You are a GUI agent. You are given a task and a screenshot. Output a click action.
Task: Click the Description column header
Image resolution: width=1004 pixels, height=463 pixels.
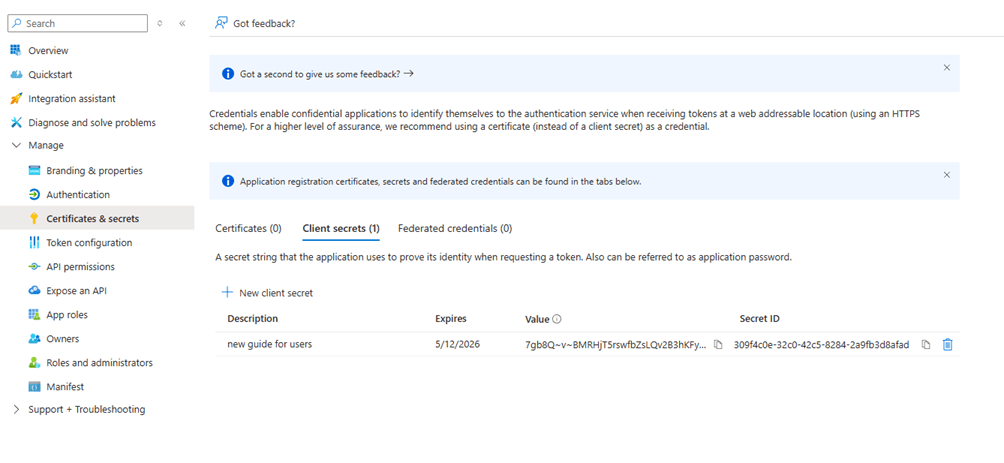[x=253, y=319]
